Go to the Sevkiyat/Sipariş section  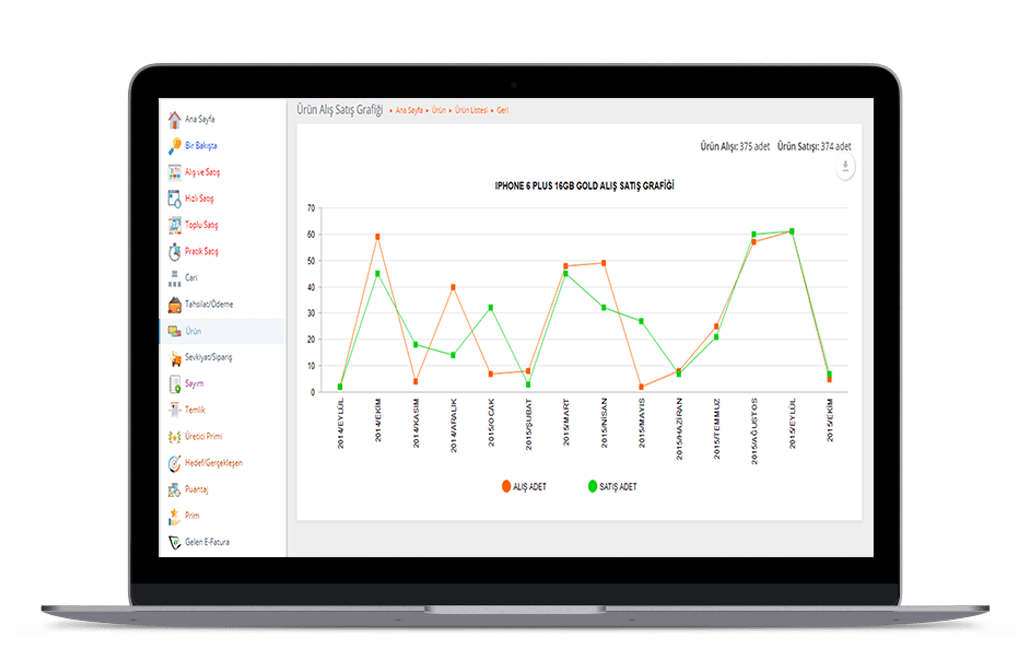tap(208, 357)
